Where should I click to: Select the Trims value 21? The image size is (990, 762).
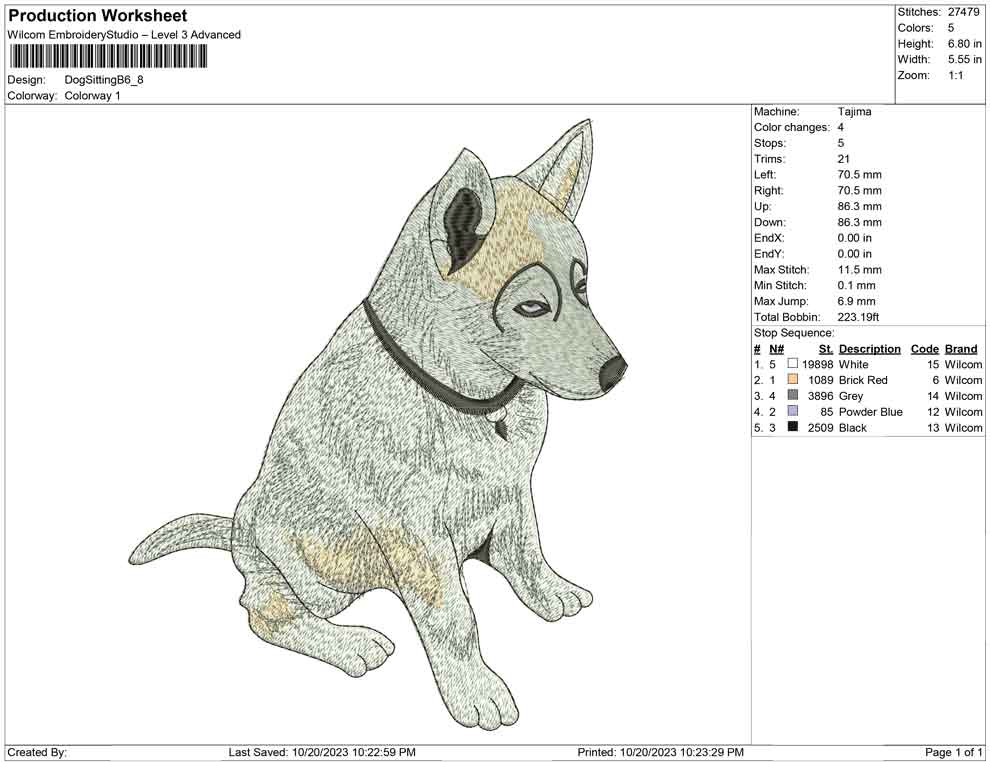pos(844,159)
